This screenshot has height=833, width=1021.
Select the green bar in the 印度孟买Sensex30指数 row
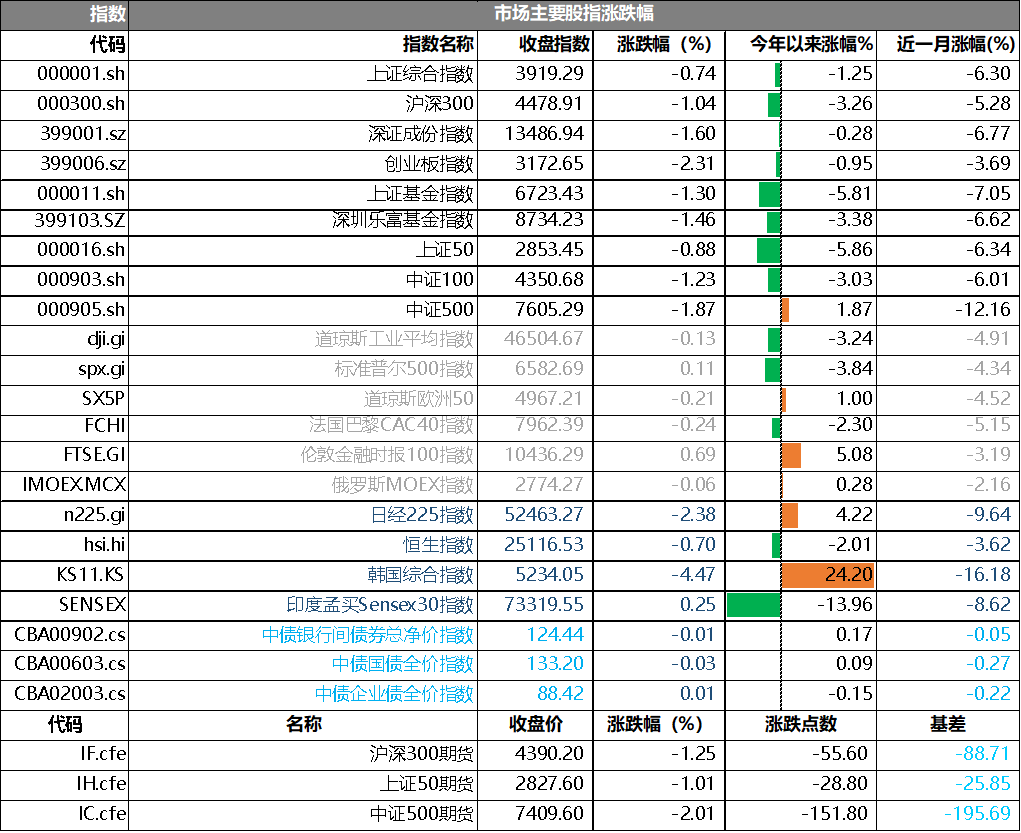pos(753,605)
